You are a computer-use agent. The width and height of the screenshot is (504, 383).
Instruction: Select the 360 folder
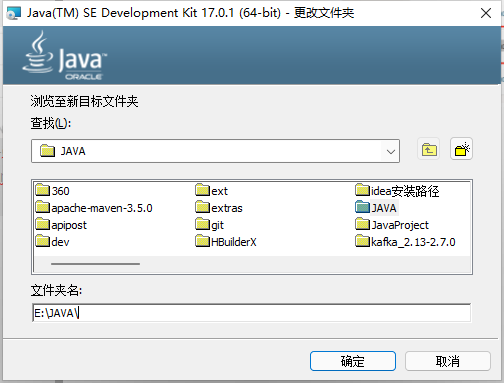pyautogui.click(x=53, y=191)
